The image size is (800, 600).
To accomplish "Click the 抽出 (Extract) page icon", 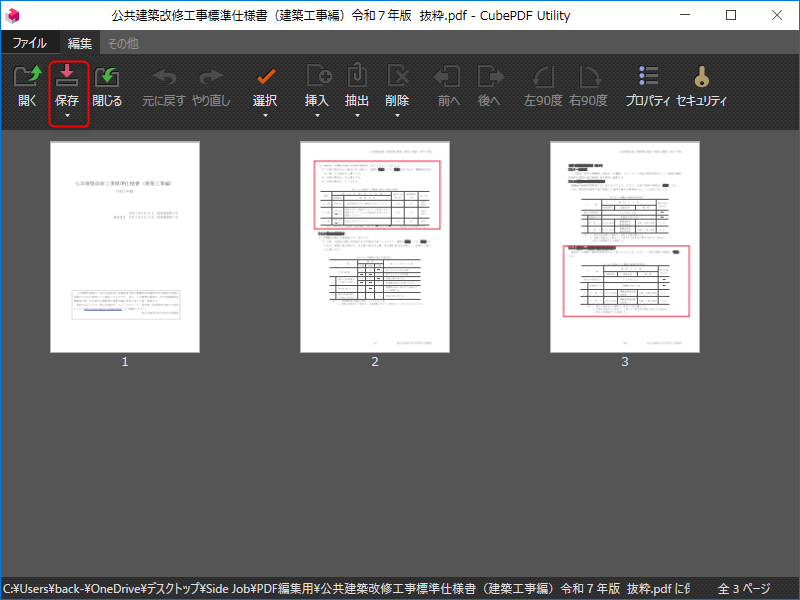I will [x=357, y=78].
